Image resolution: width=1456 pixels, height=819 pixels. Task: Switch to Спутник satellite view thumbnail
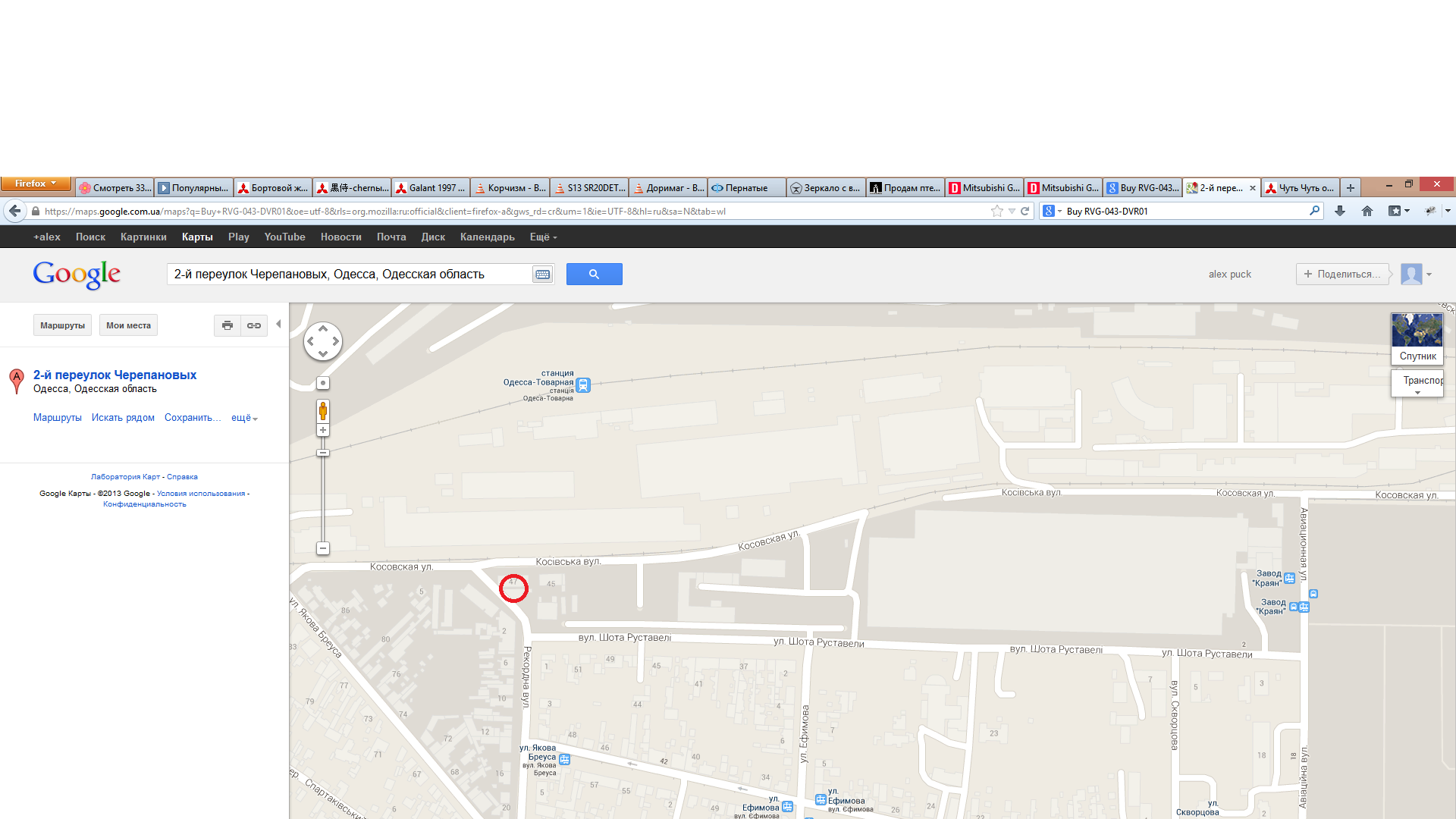[1417, 339]
